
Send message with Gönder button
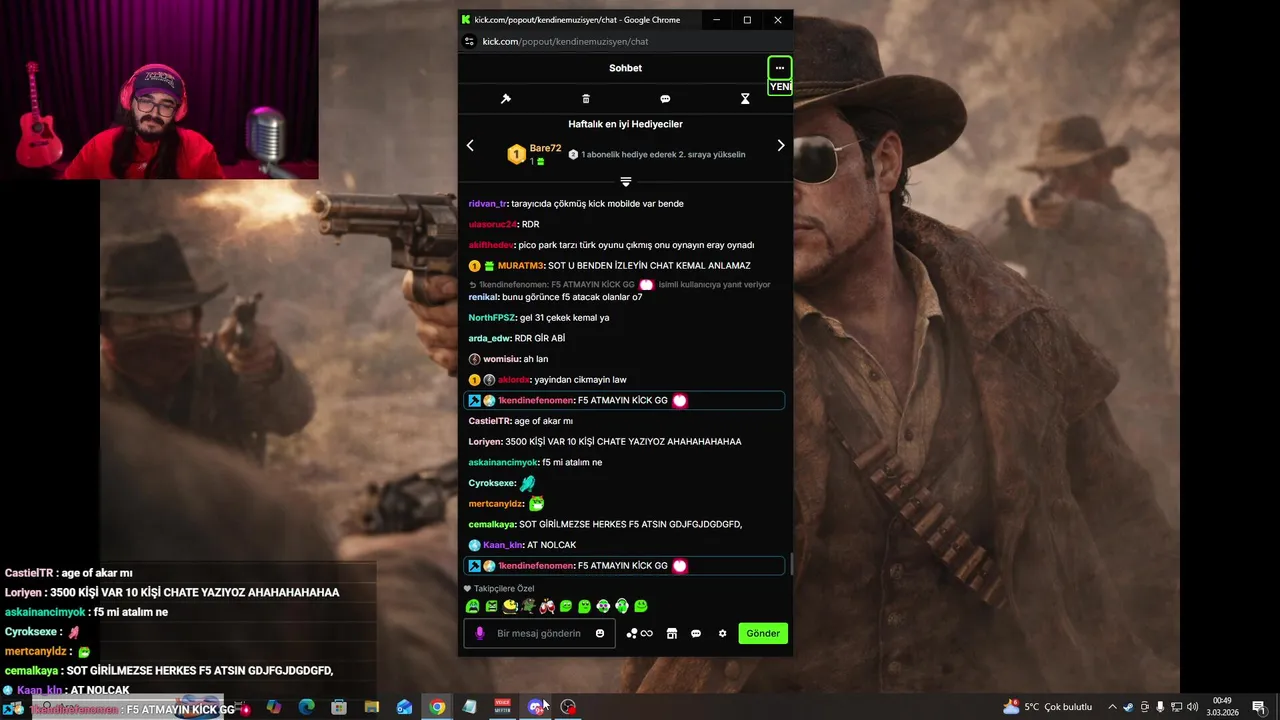tap(763, 633)
